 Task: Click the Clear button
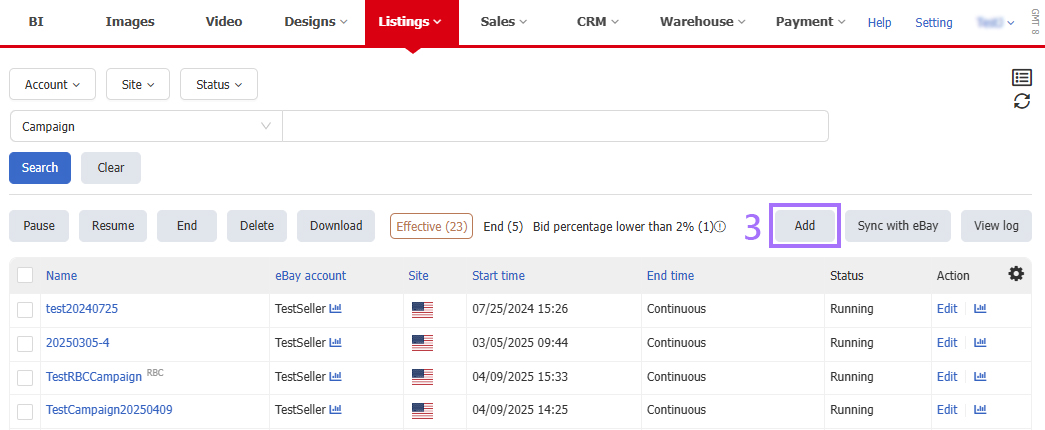(x=111, y=168)
